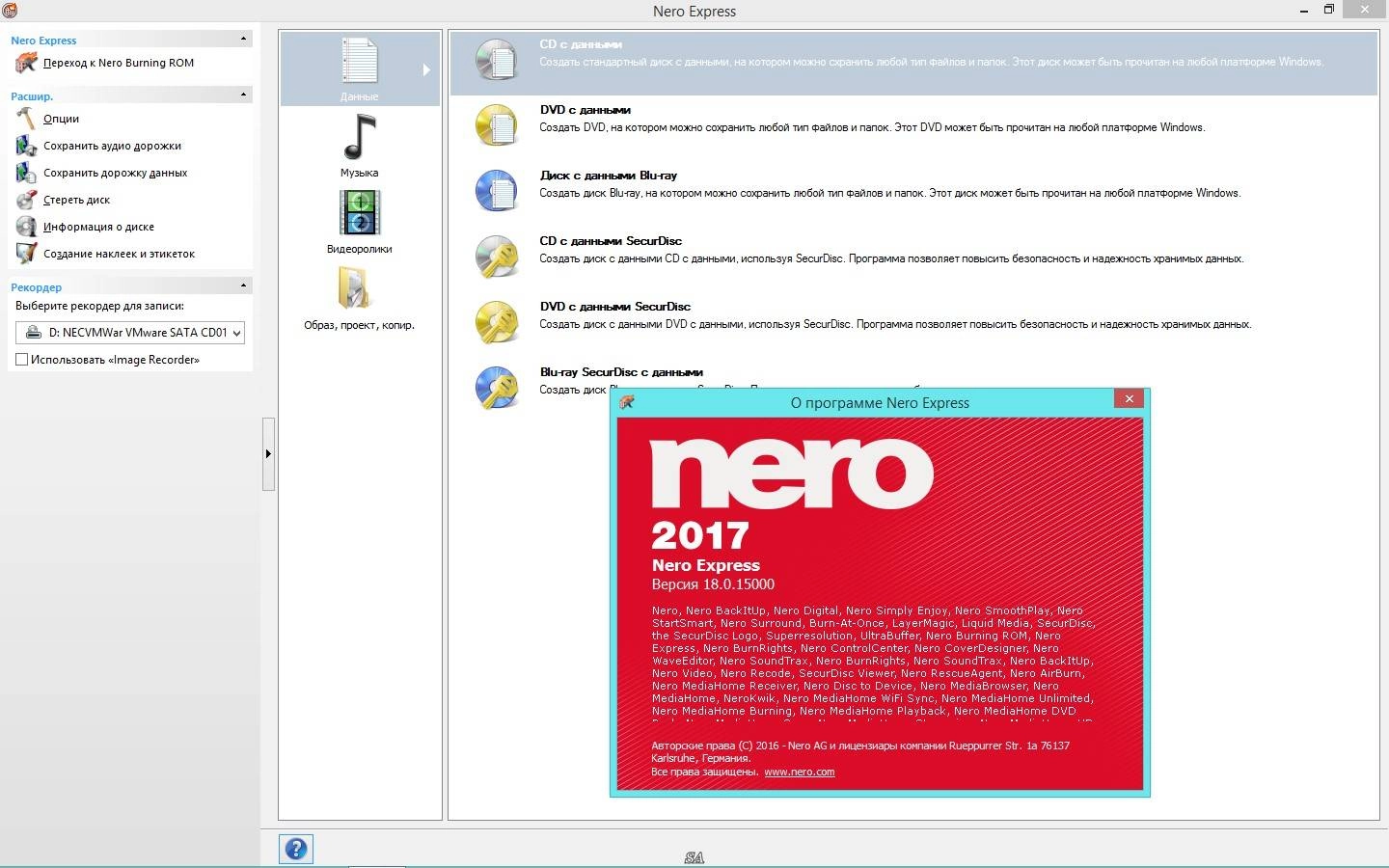Click the Опции hammer icon
The image size is (1389, 868).
26,119
